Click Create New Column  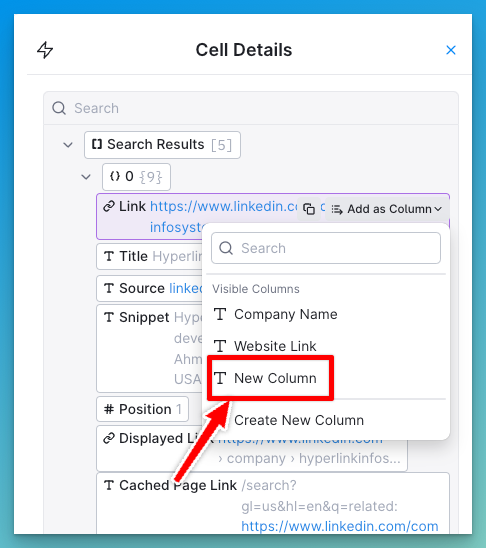coord(299,420)
